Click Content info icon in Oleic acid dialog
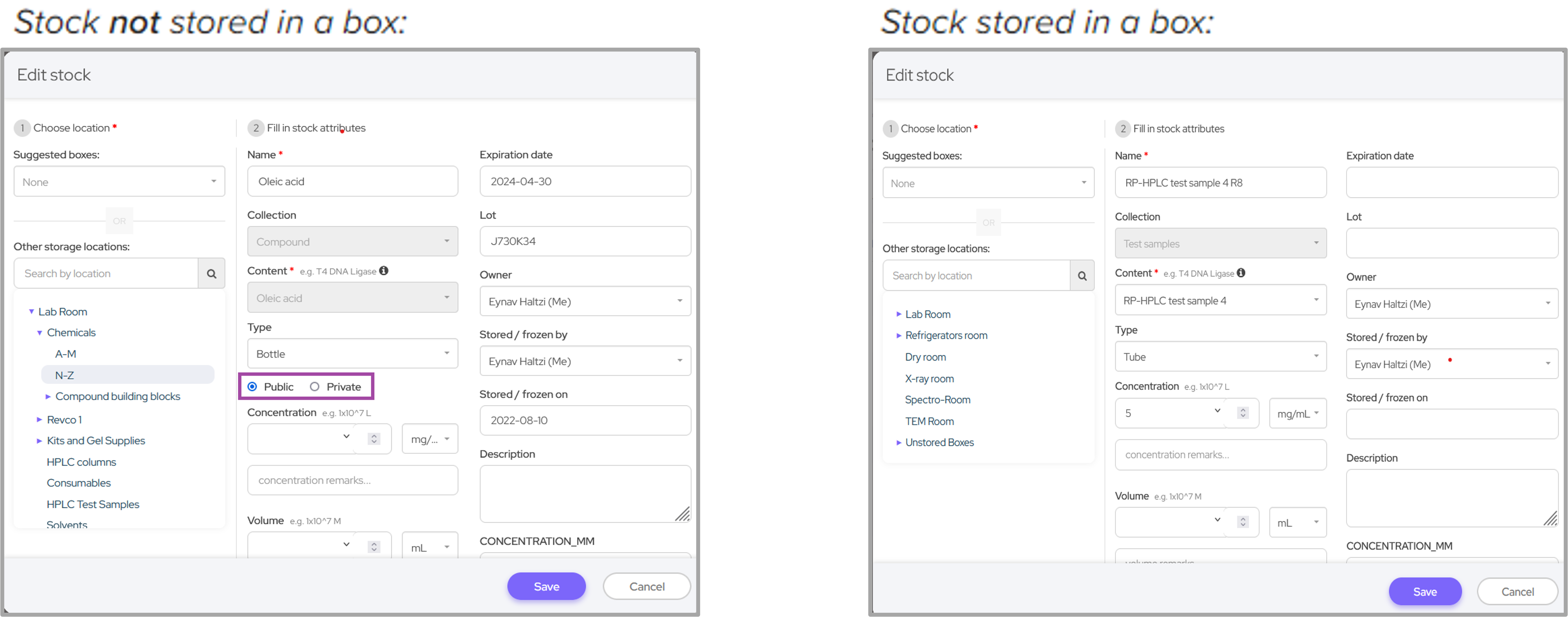 [x=383, y=271]
